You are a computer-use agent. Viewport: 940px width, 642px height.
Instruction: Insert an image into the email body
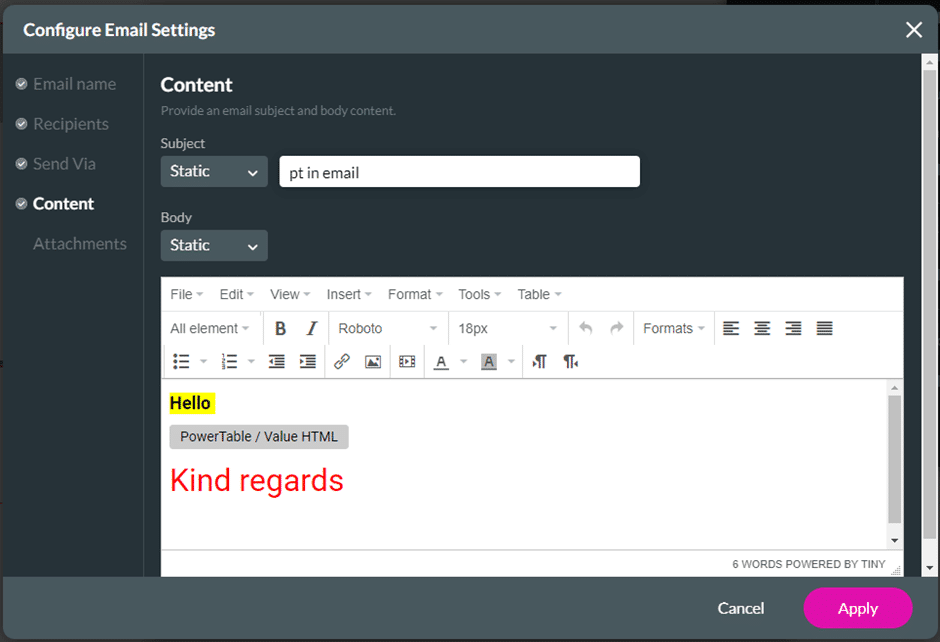[372, 361]
